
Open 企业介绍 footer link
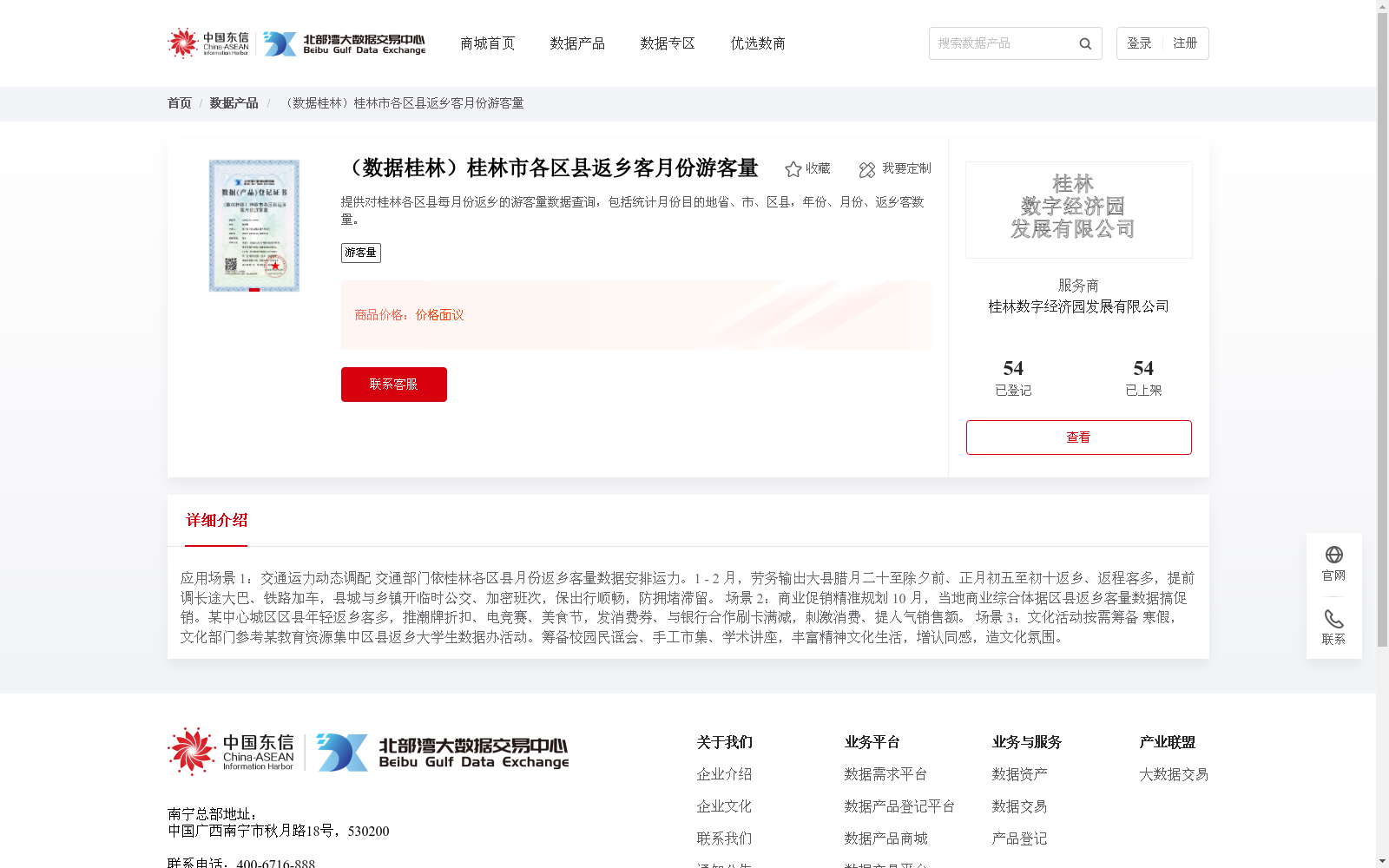pyautogui.click(x=724, y=774)
